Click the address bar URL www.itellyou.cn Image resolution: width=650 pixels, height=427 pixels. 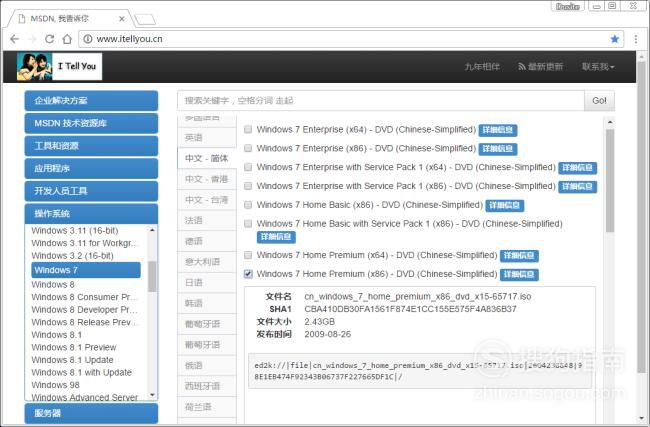[129, 39]
